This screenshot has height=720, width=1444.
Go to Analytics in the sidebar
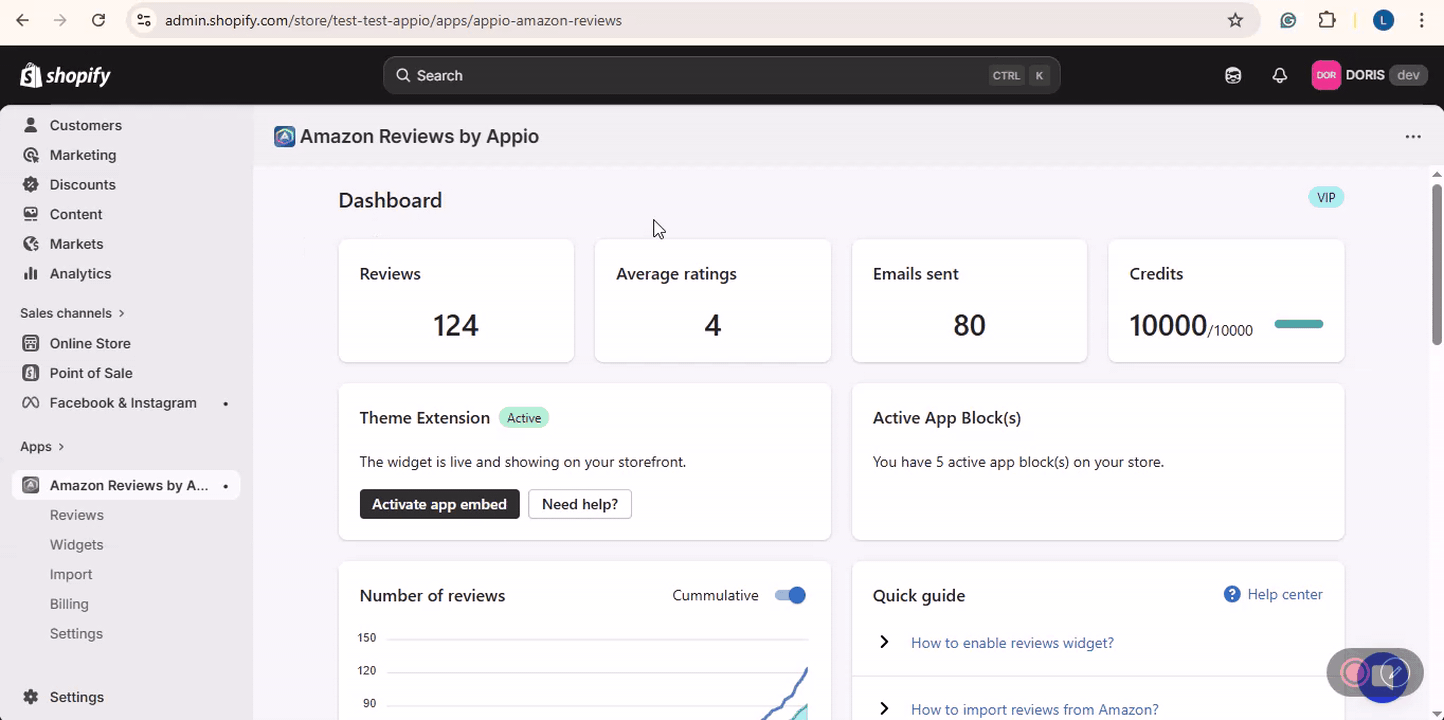pyautogui.click(x=80, y=274)
